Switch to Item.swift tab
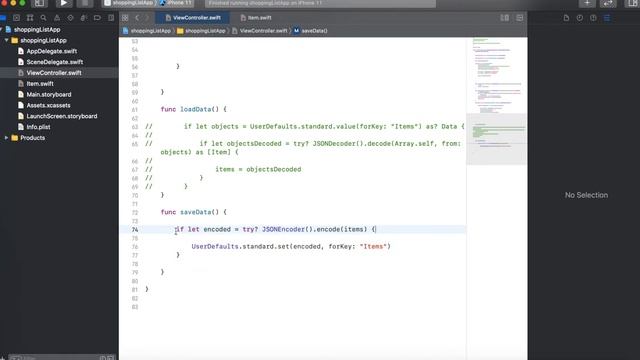640x360 pixels. point(256,18)
